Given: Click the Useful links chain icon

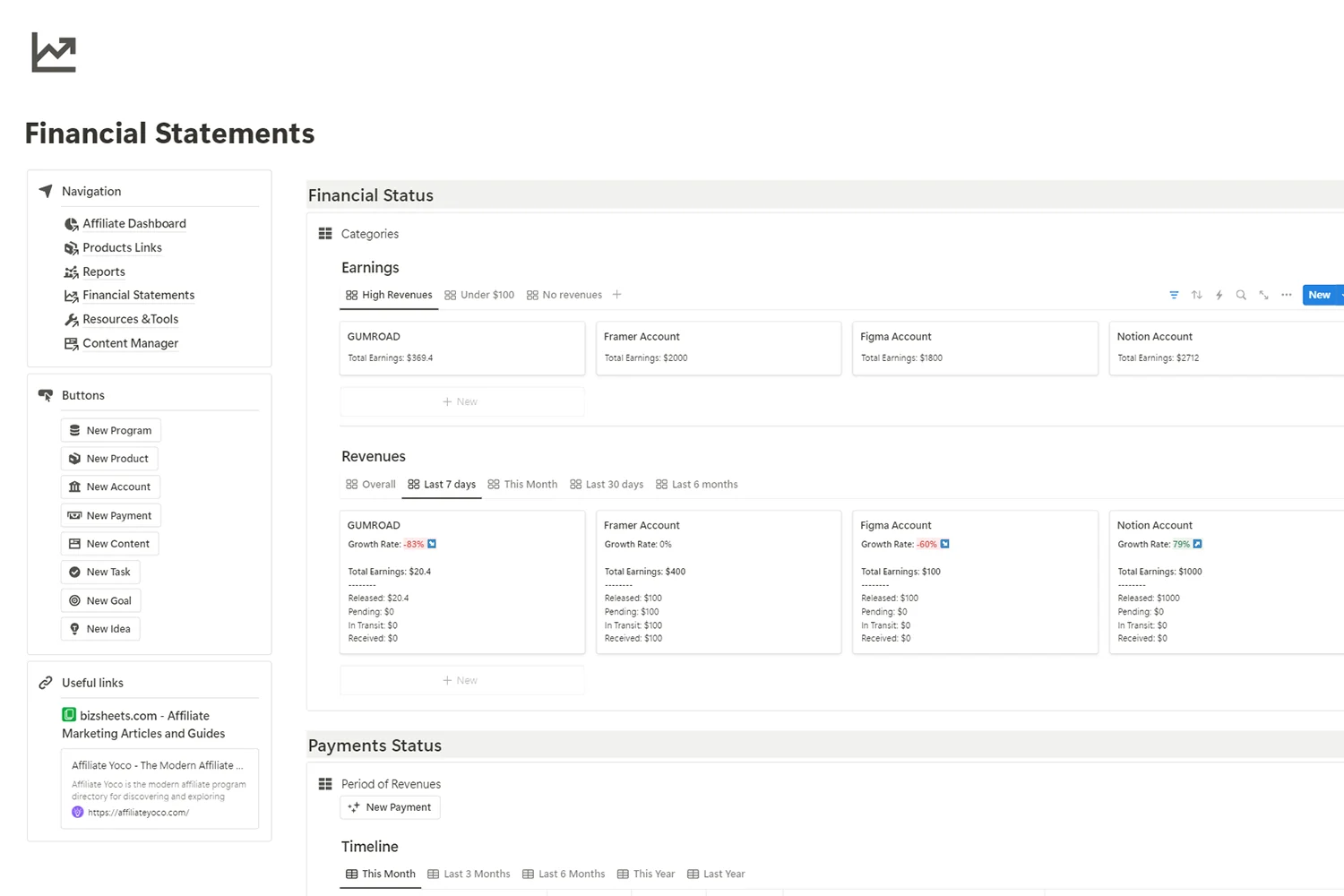Looking at the screenshot, I should point(46,683).
